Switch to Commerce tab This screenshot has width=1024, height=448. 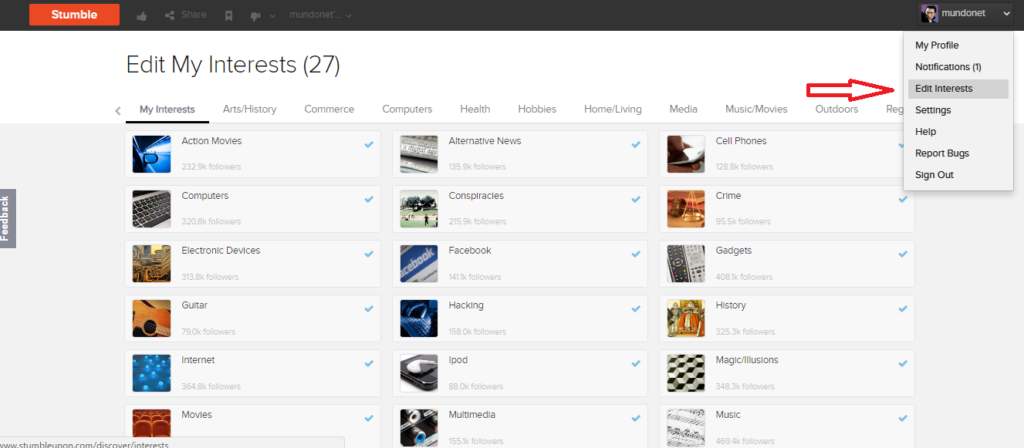329,110
